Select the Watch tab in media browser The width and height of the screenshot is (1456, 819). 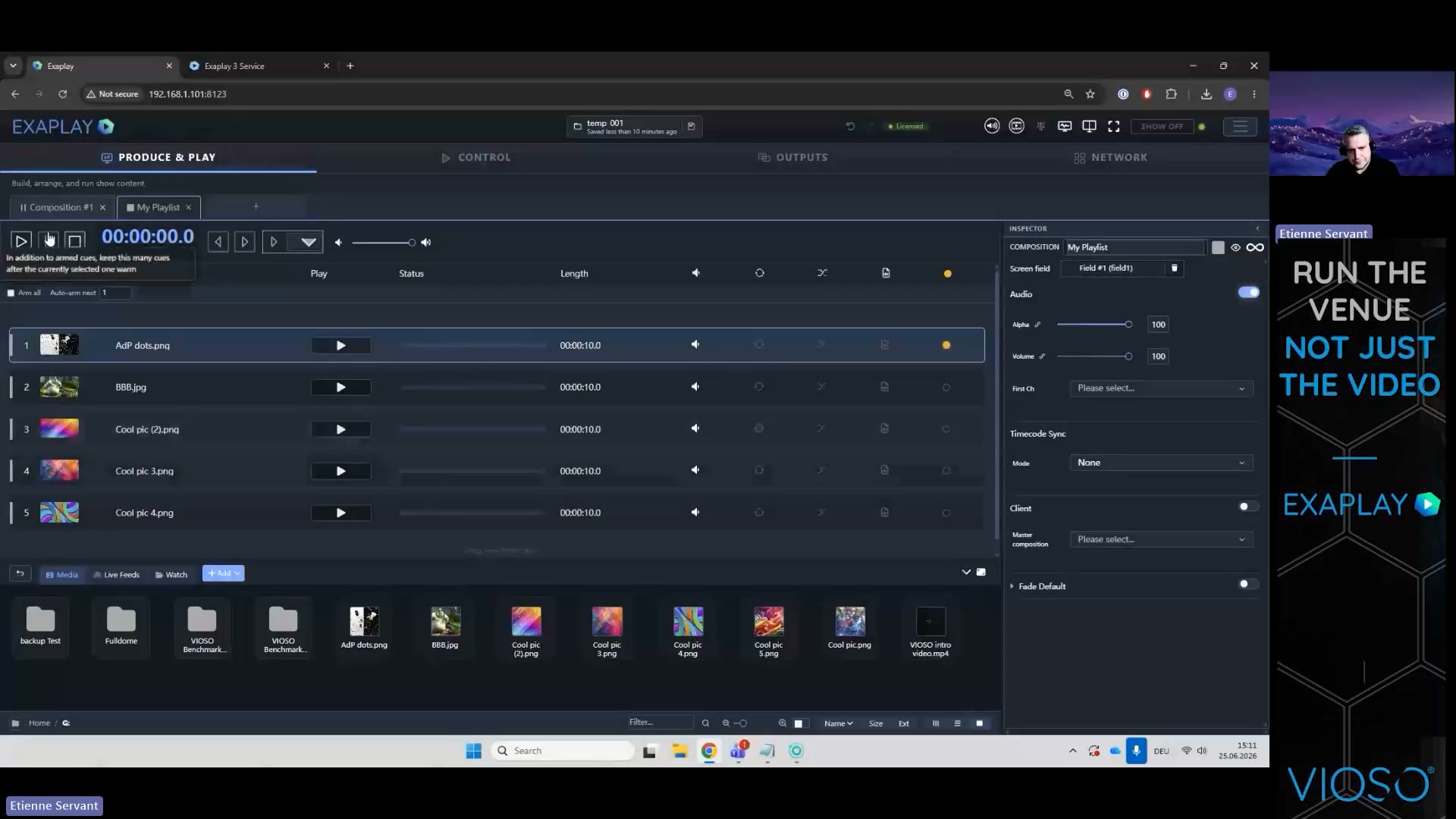[x=171, y=575]
